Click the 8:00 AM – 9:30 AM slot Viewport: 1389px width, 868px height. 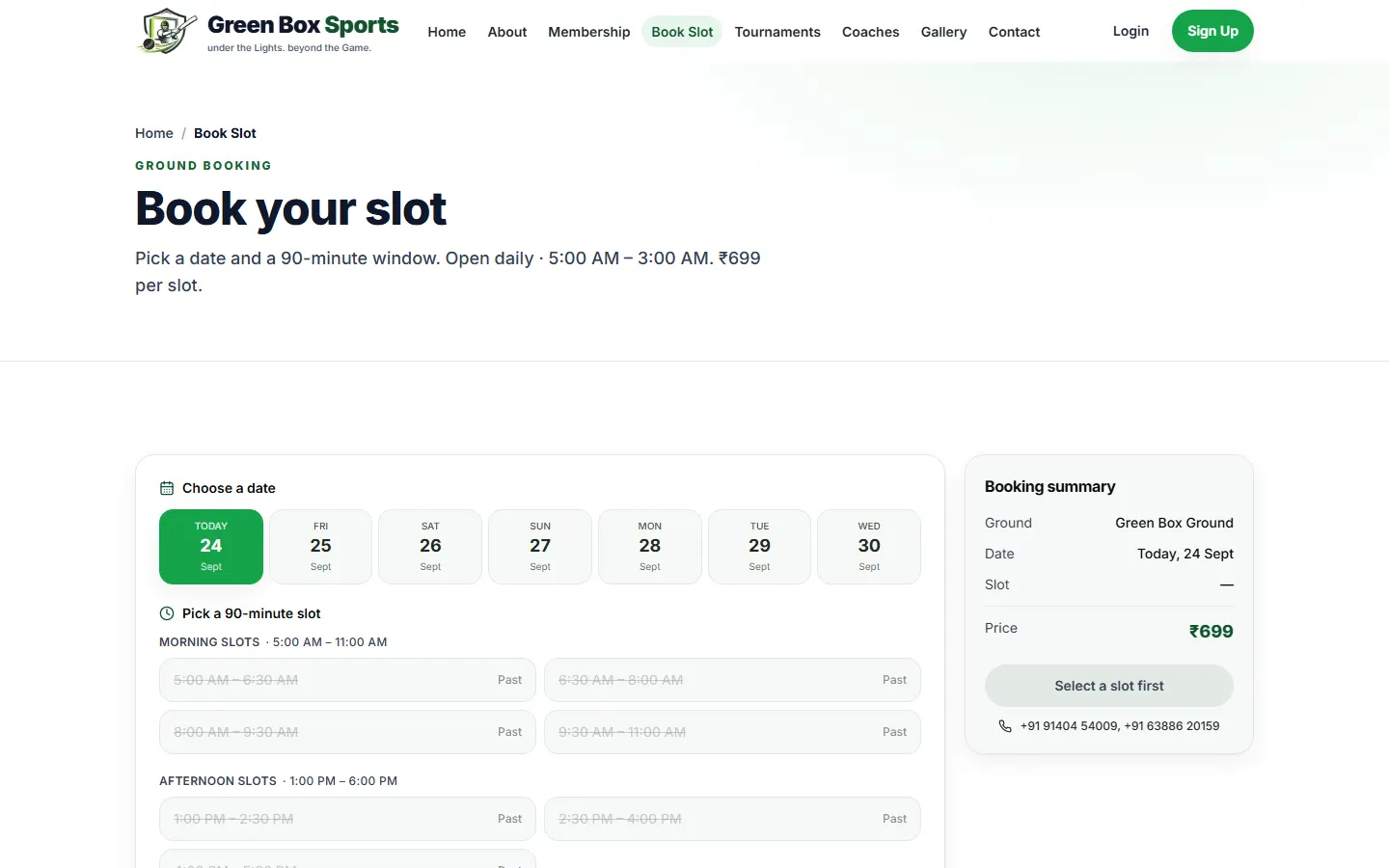click(347, 732)
